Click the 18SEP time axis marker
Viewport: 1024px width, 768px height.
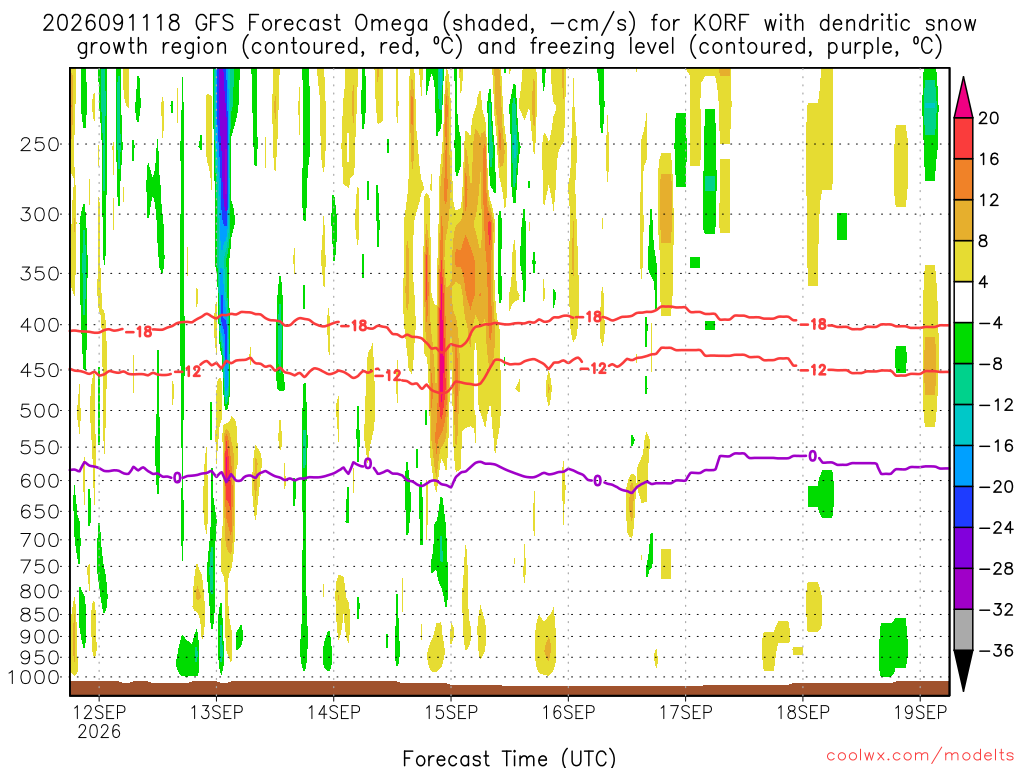click(x=803, y=712)
